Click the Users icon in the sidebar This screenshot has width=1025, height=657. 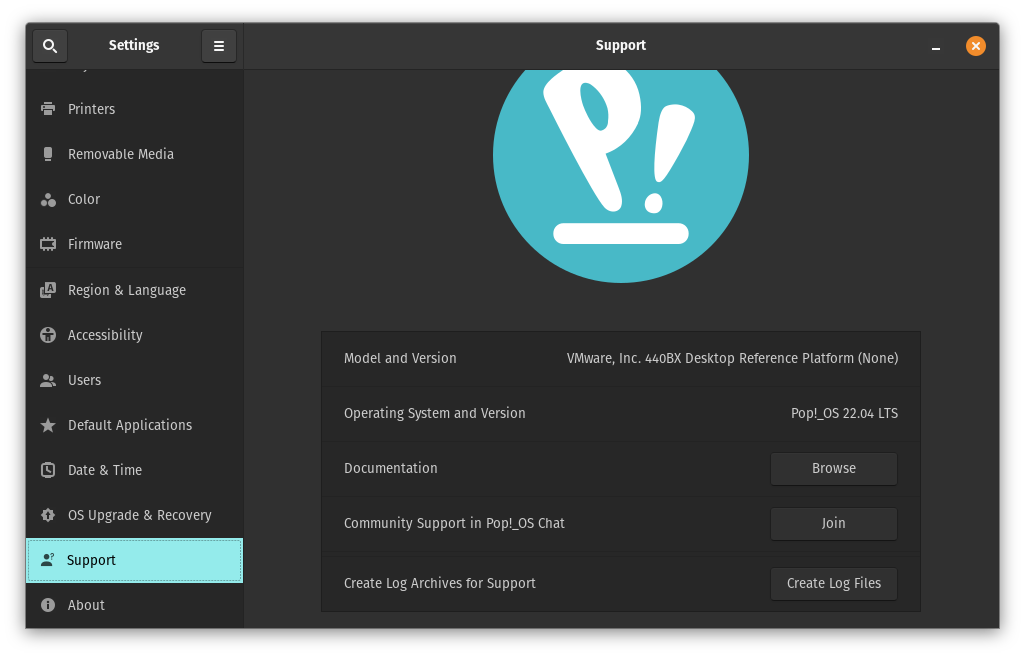(x=48, y=380)
